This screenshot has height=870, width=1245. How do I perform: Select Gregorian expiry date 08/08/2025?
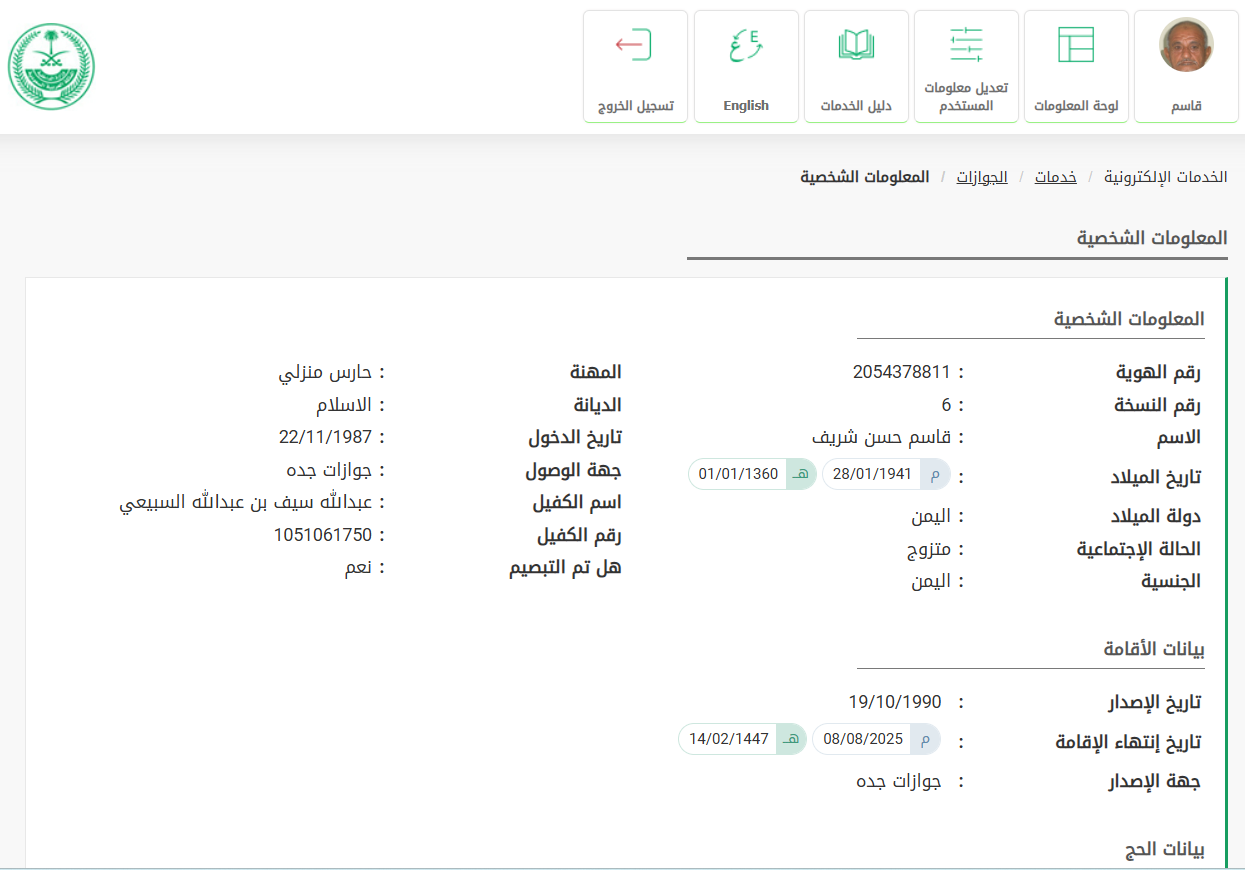pos(863,740)
